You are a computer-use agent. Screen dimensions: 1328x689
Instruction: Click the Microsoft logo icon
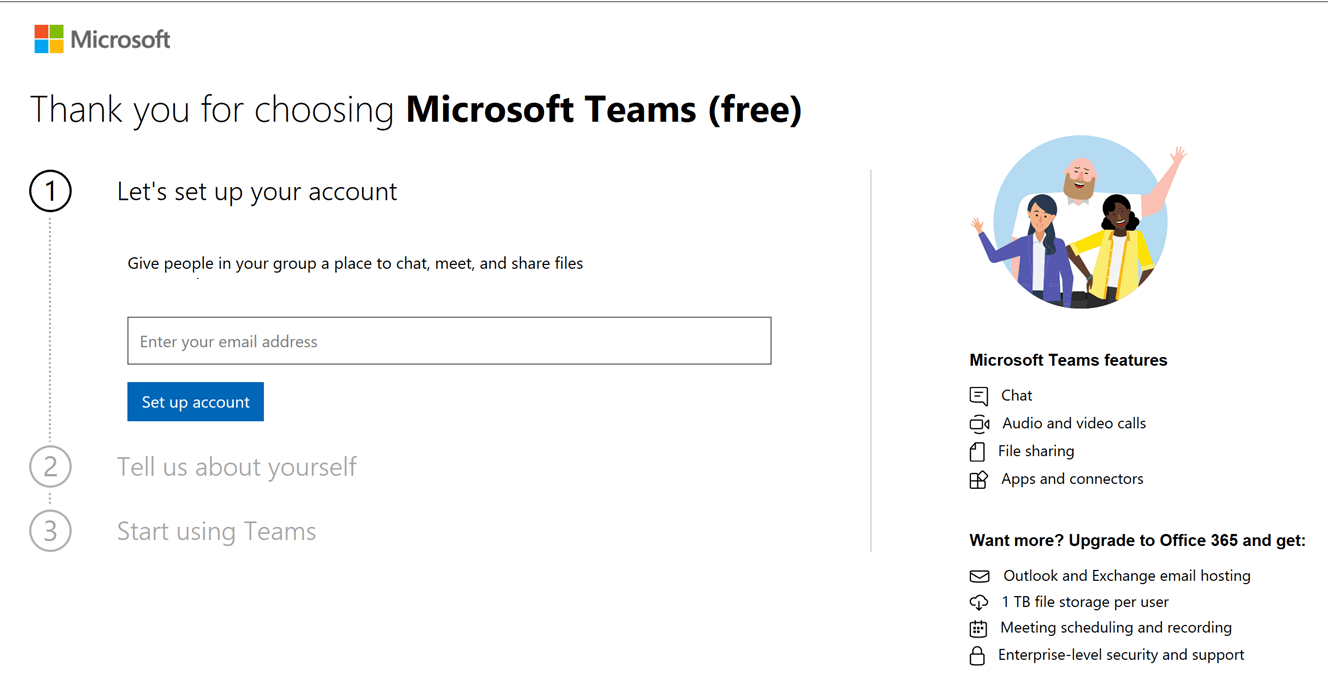point(49,39)
